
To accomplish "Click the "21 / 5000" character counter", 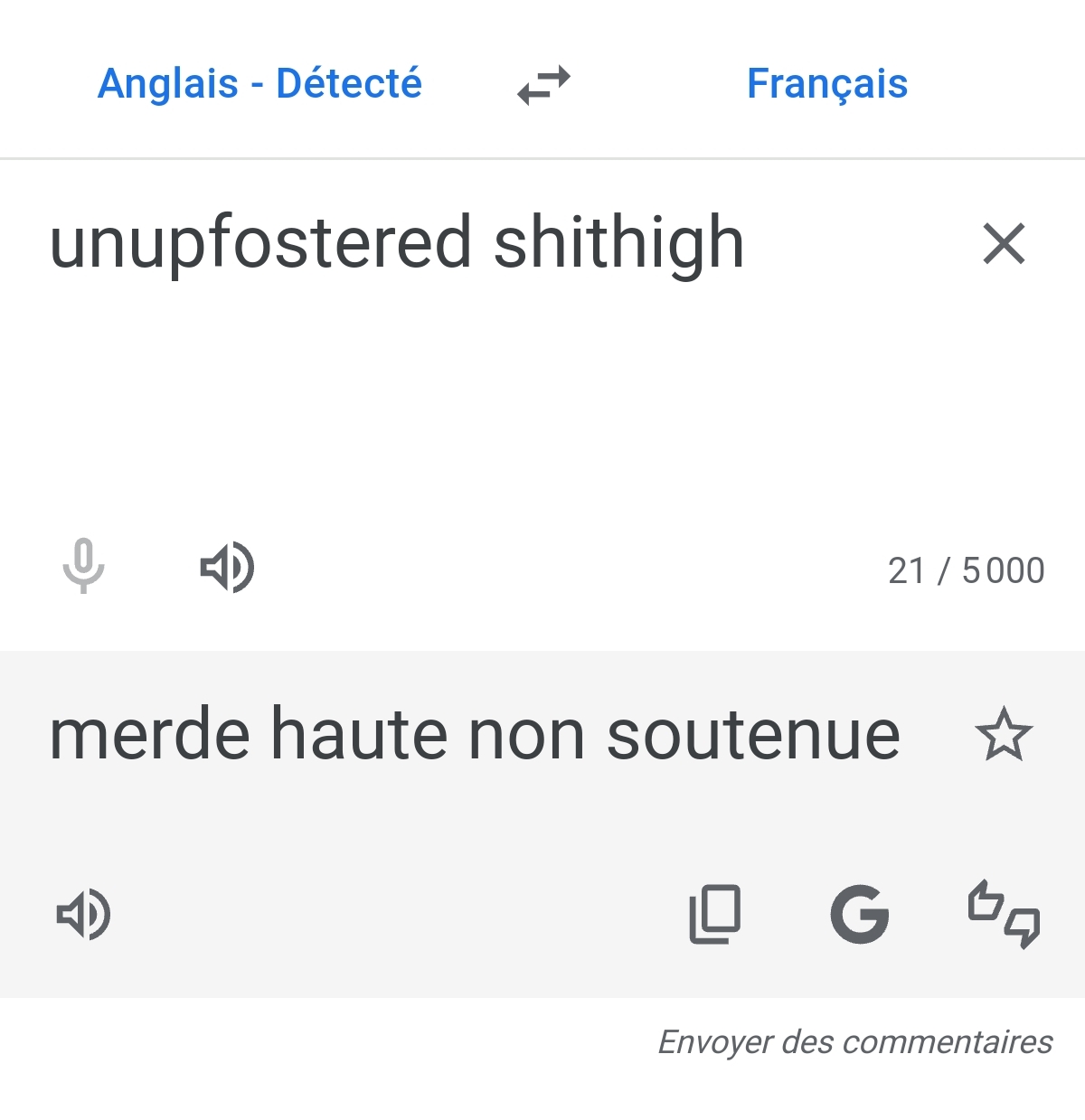I will tap(966, 571).
